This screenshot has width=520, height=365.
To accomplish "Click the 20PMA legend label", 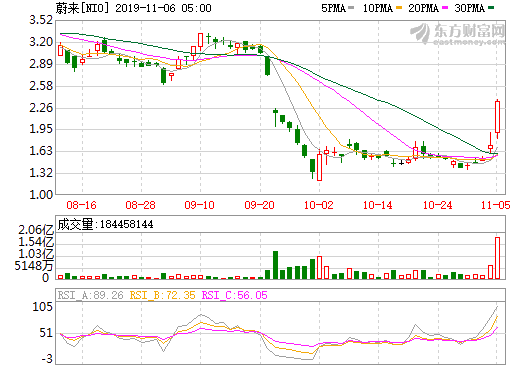I will [423, 8].
